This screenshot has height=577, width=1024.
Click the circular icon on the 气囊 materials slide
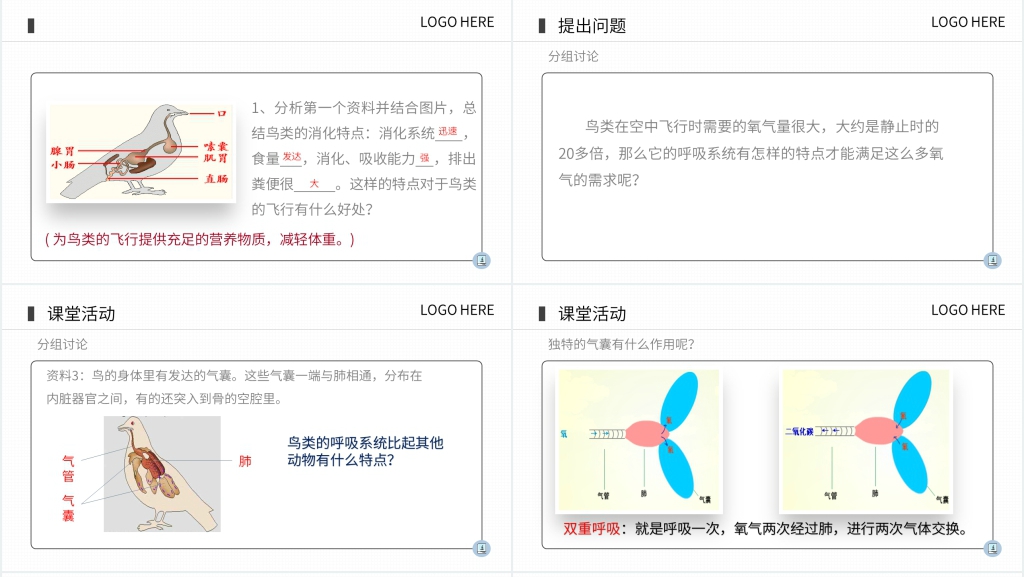(x=482, y=548)
